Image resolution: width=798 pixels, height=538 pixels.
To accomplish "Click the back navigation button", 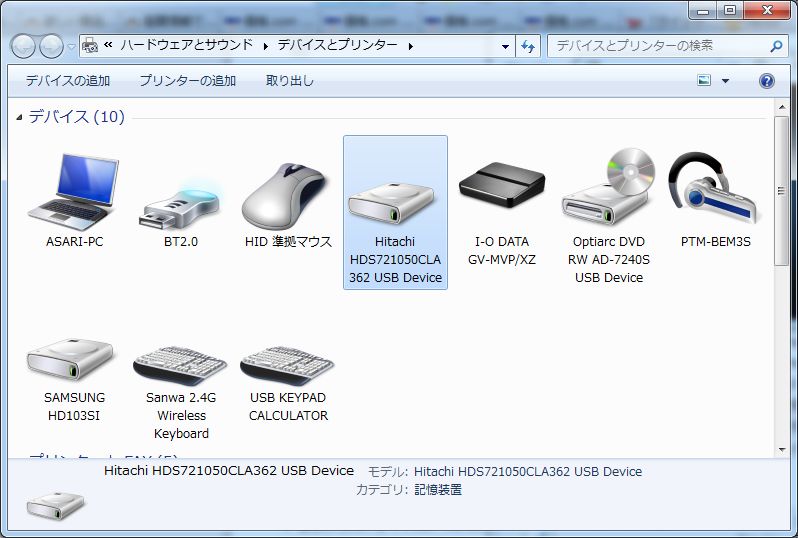I will (x=23, y=47).
